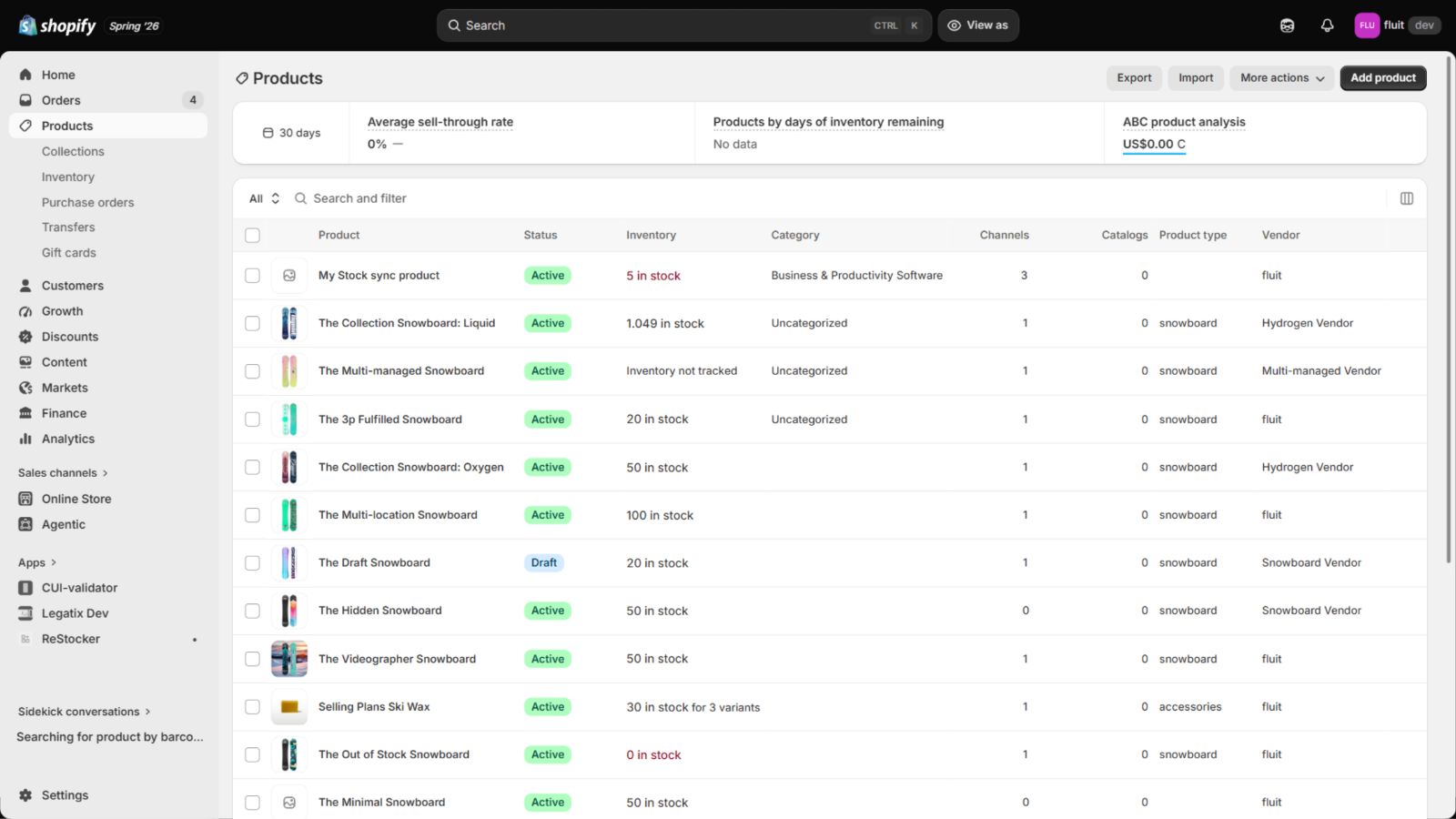
Task: Click the Export button
Action: coord(1134,78)
